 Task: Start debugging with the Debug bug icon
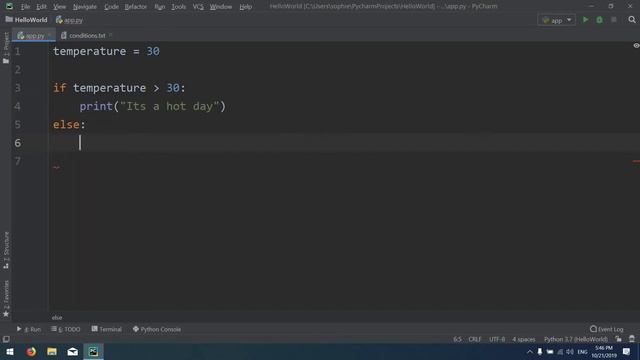point(600,20)
